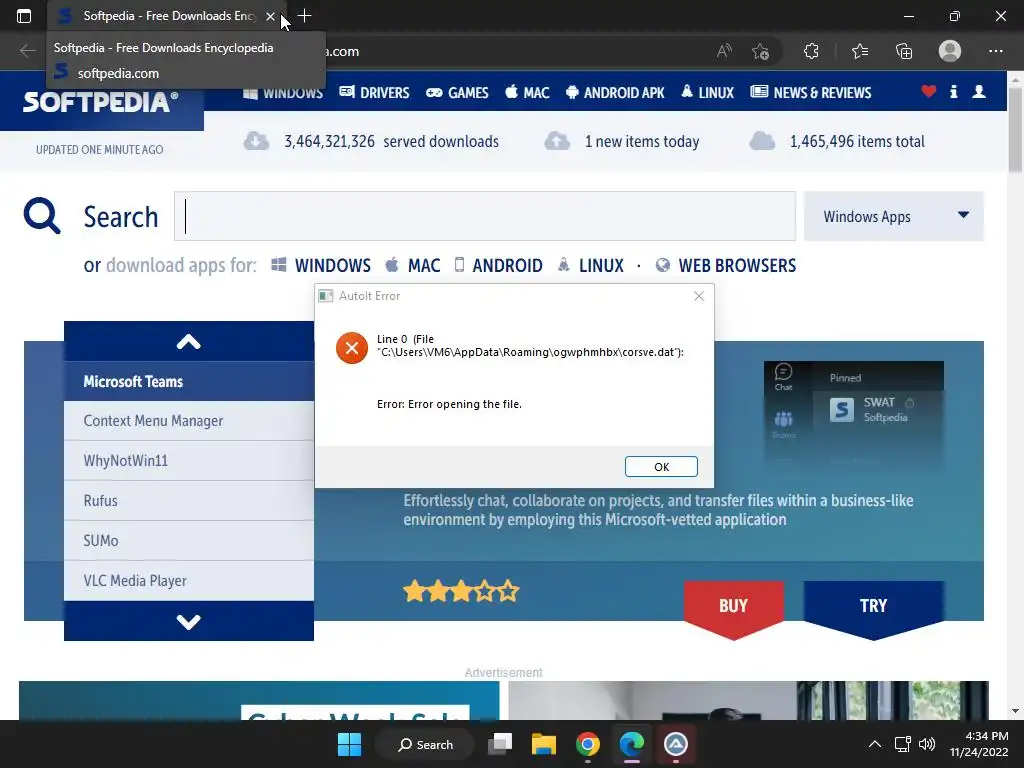Open the taskbar Search box
Image resolution: width=1024 pixels, height=768 pixels.
pyautogui.click(x=425, y=744)
